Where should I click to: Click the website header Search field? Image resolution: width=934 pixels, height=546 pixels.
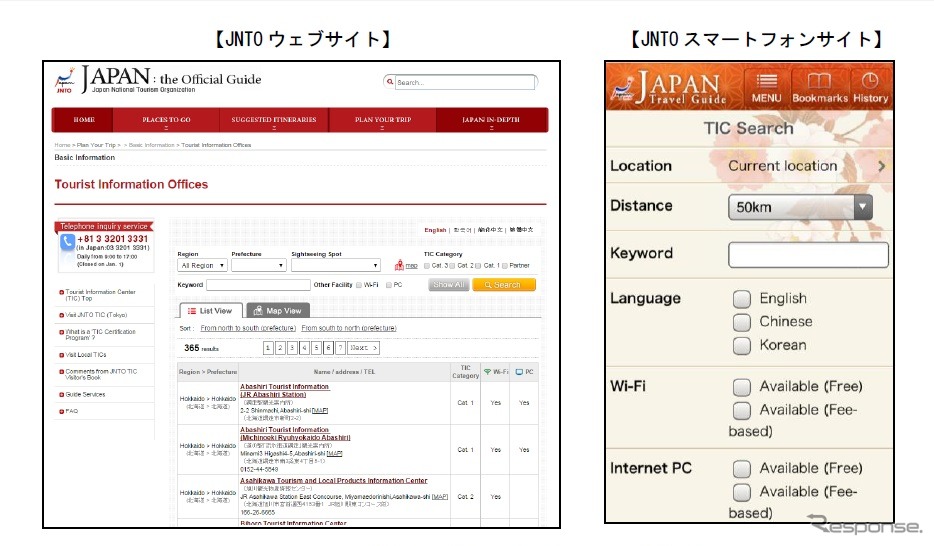[x=465, y=82]
